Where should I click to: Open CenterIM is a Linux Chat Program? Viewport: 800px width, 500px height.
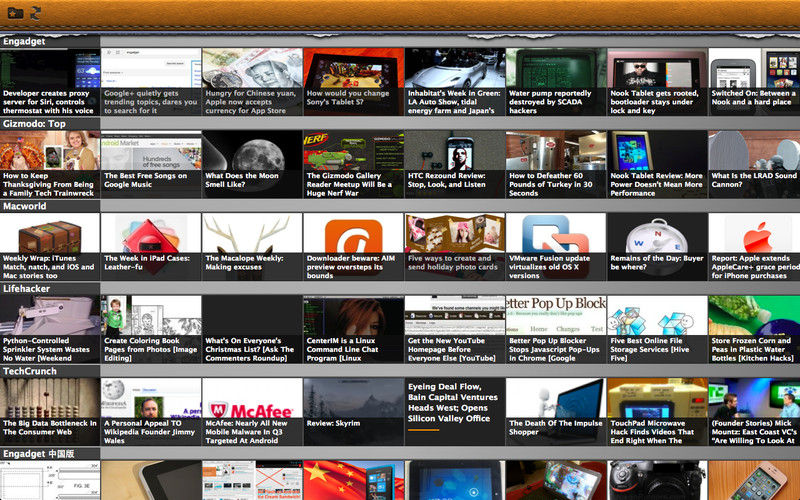tap(354, 330)
